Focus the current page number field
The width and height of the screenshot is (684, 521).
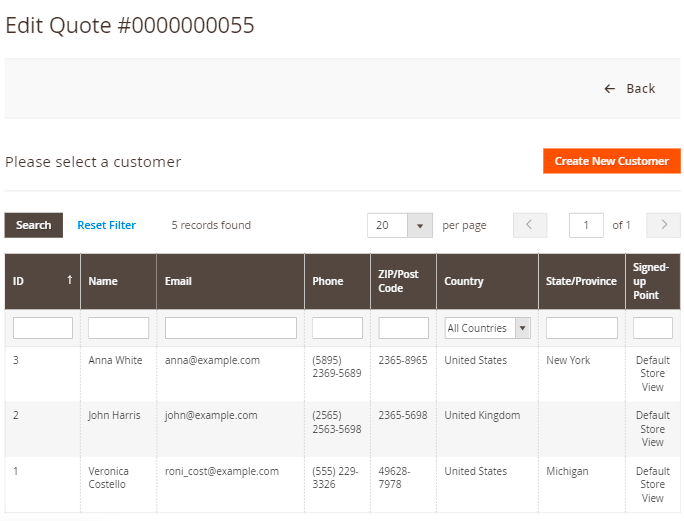586,225
